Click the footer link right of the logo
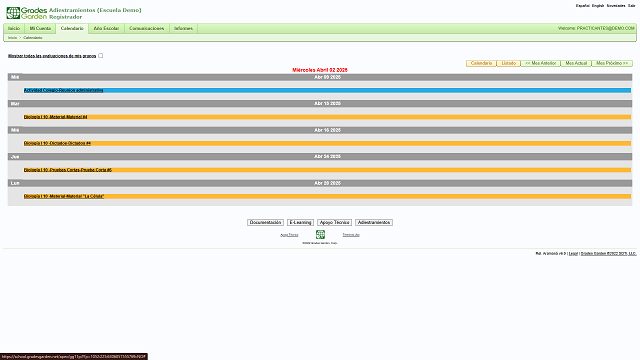Viewport: 640px width, 360px height. [351, 235]
